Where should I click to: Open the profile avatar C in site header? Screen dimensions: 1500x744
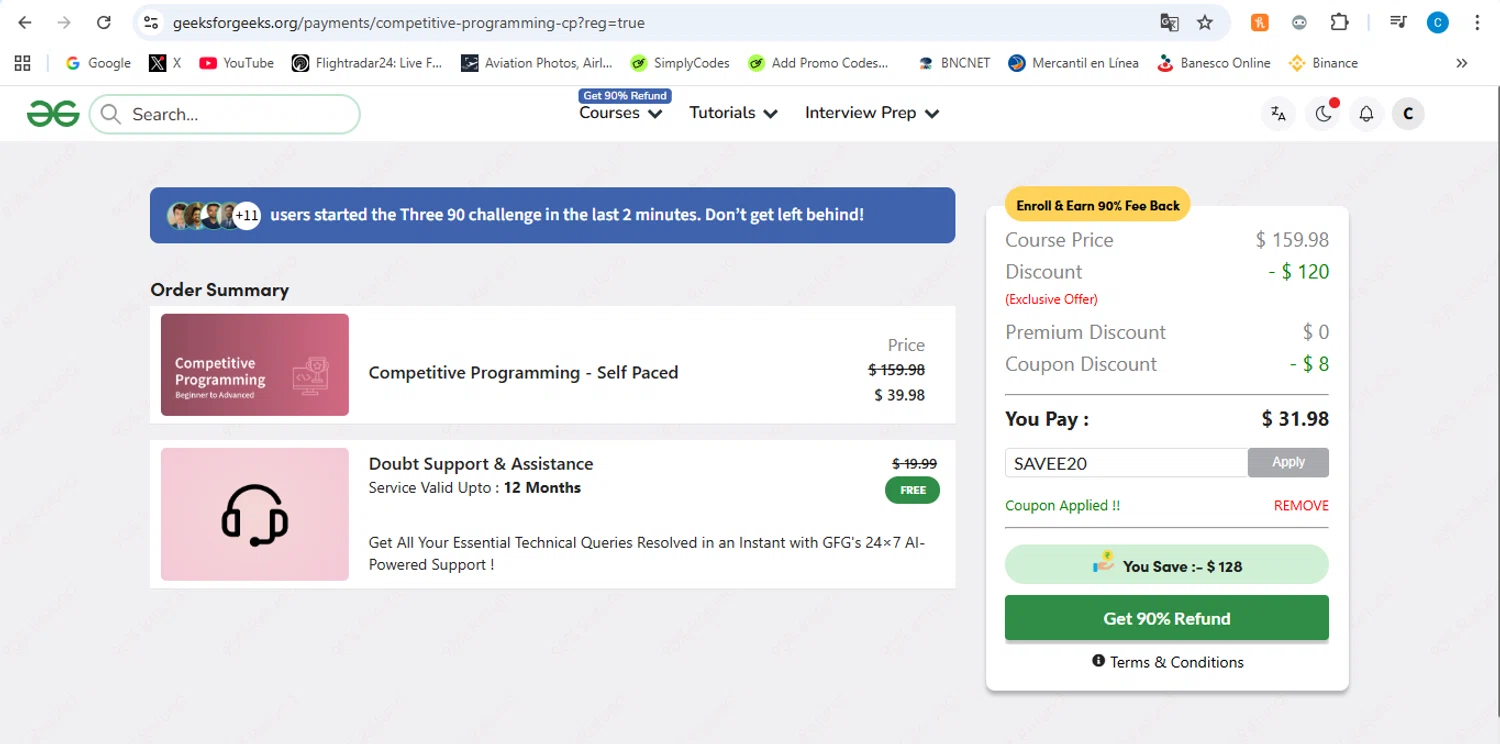click(x=1408, y=114)
